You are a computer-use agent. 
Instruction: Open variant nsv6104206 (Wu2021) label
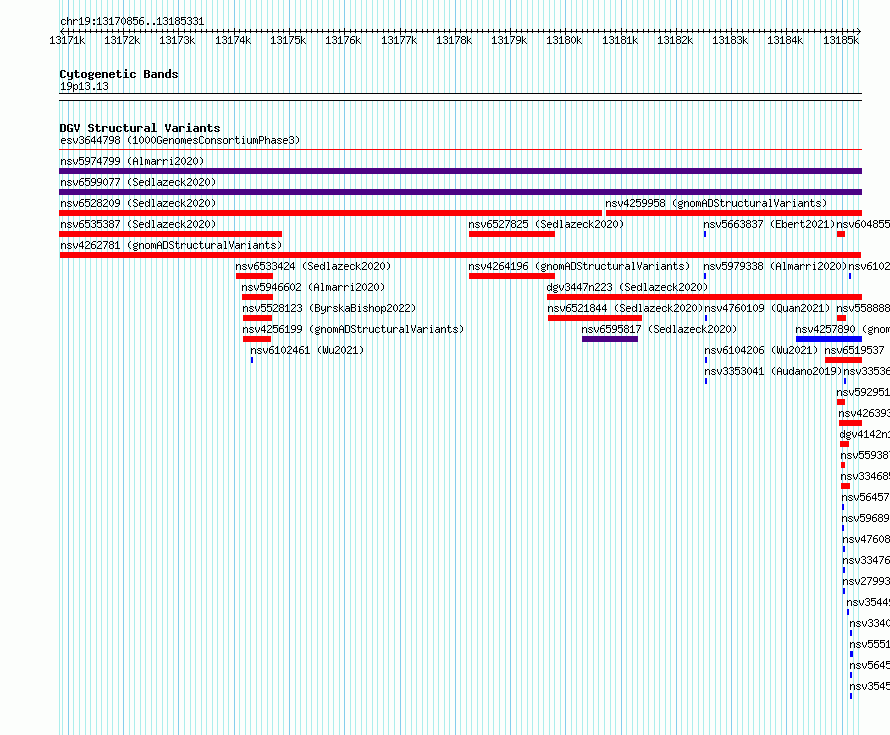click(761, 350)
